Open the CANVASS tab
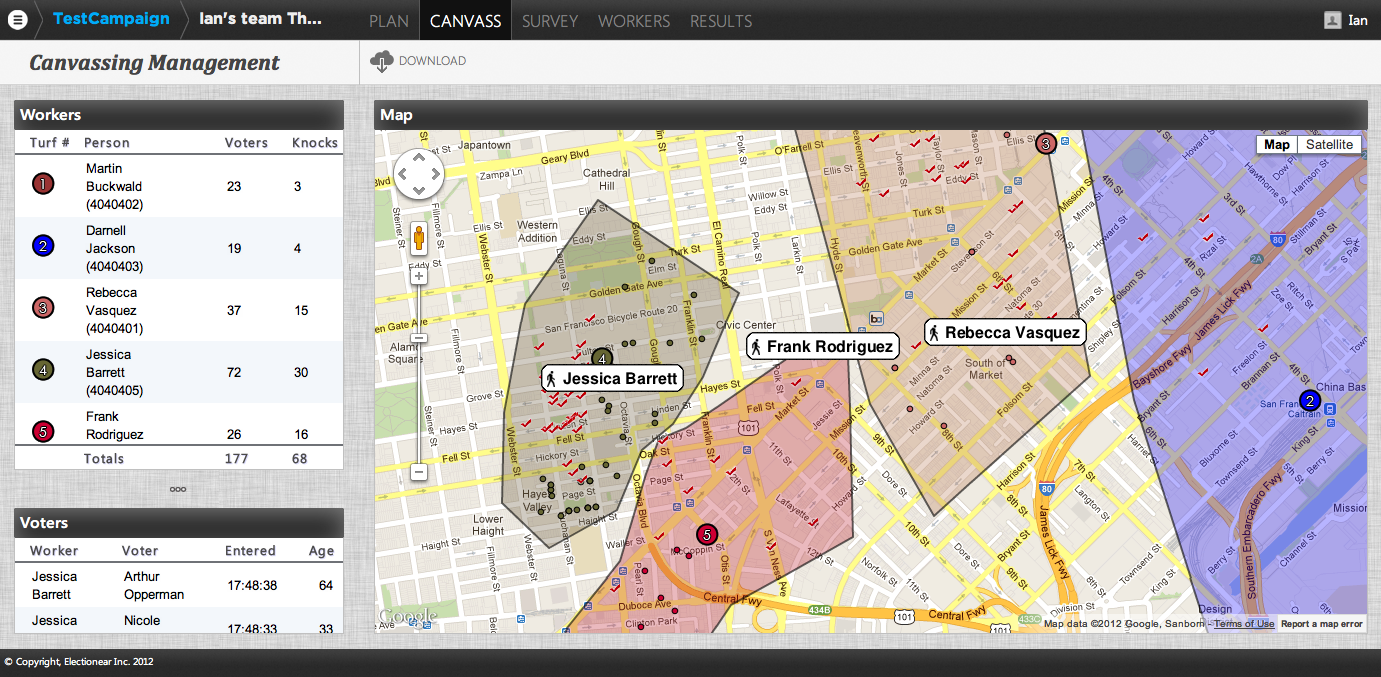The image size is (1381, 677). [x=465, y=20]
